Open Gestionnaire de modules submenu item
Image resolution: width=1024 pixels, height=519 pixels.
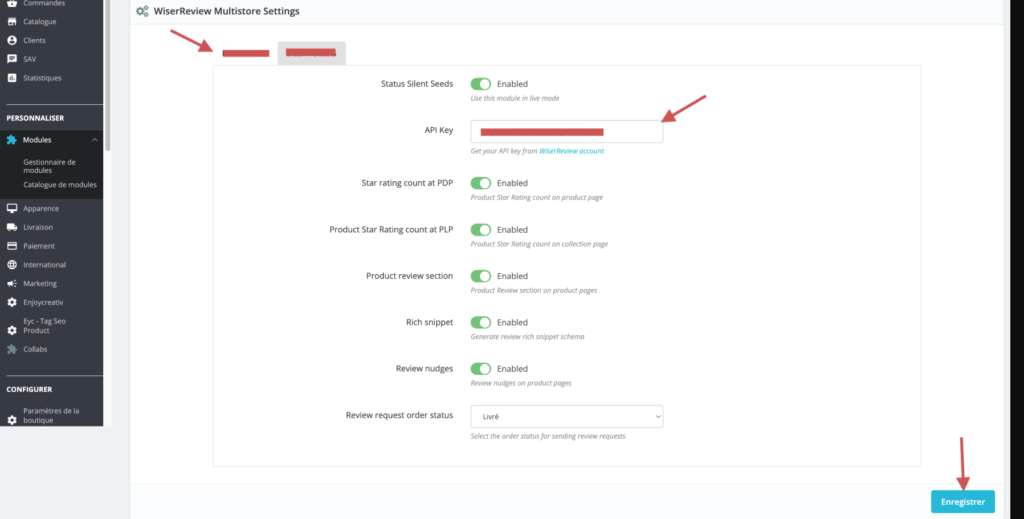pyautogui.click(x=49, y=166)
